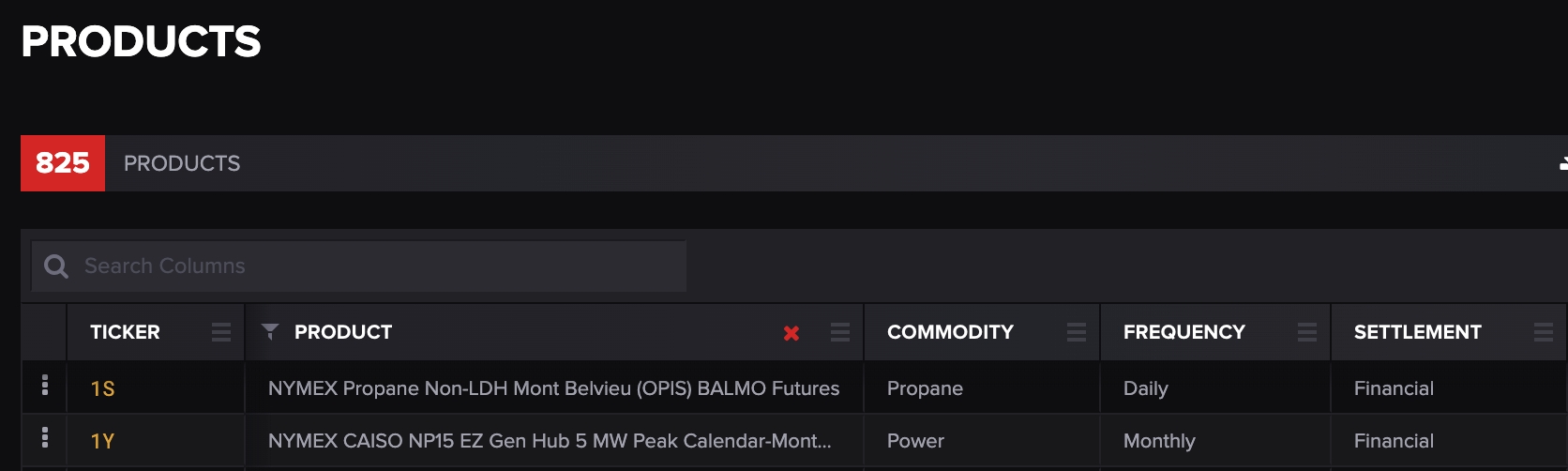1568x471 pixels.
Task: Click the PRODUCT column filter funnel icon
Action: pyautogui.click(x=270, y=331)
